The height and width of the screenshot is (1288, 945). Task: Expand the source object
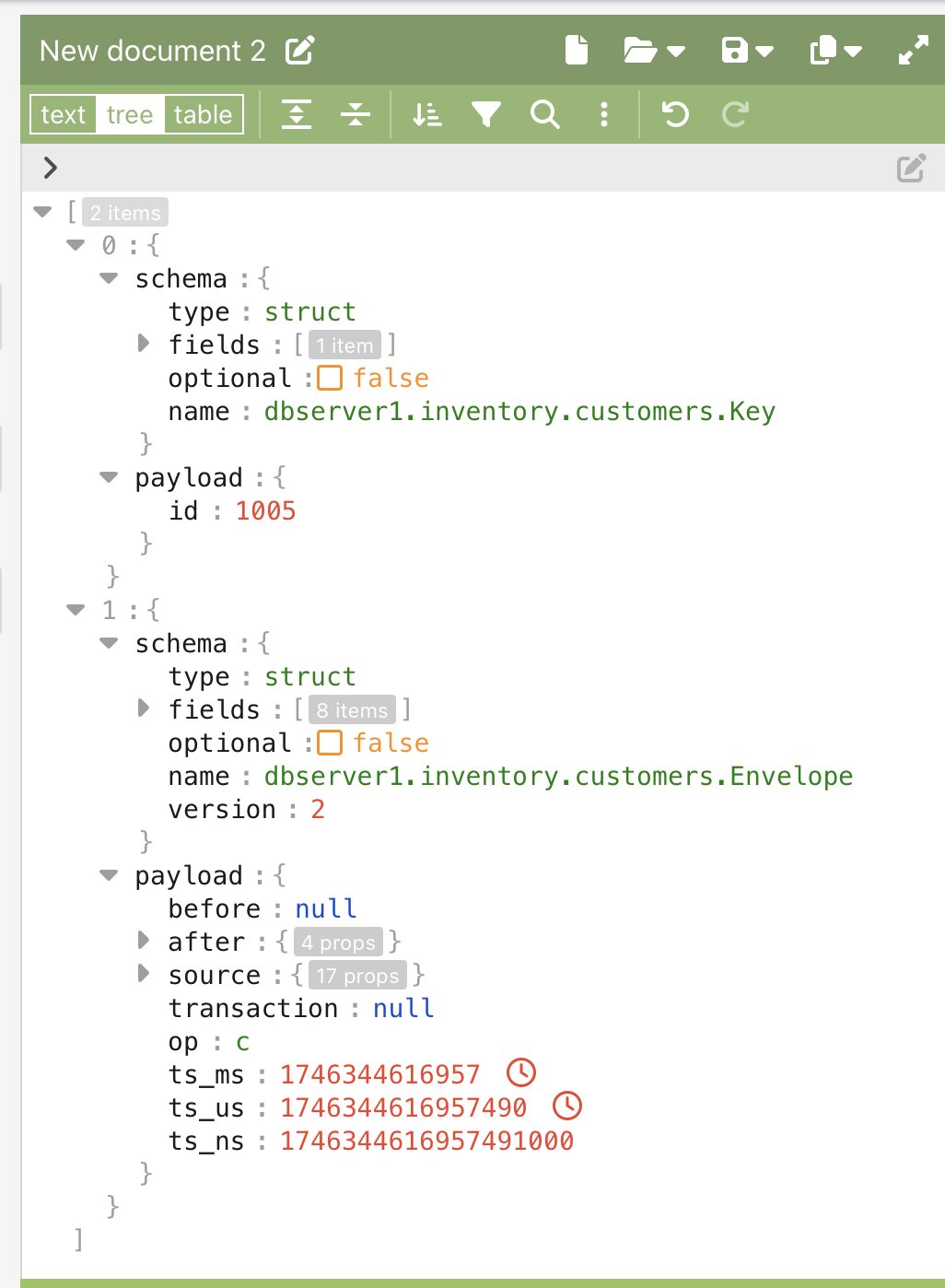pos(143,974)
